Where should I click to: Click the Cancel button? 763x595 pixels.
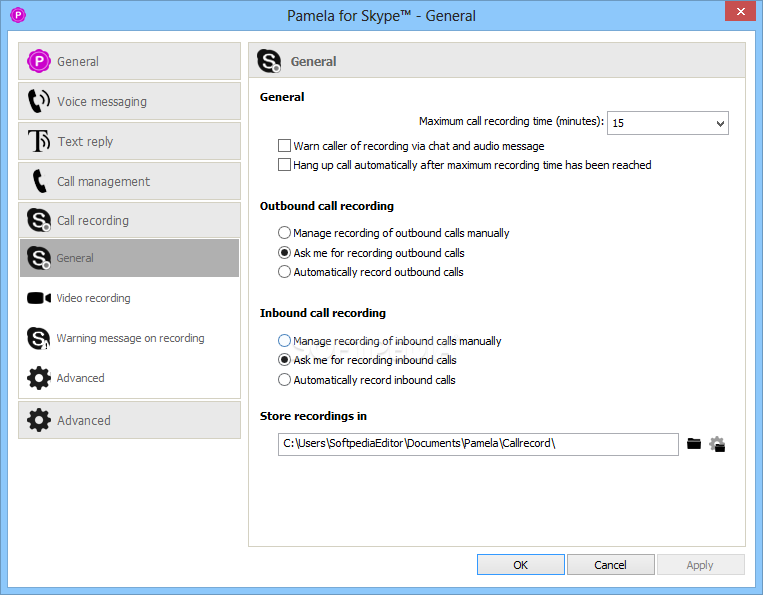pos(610,565)
